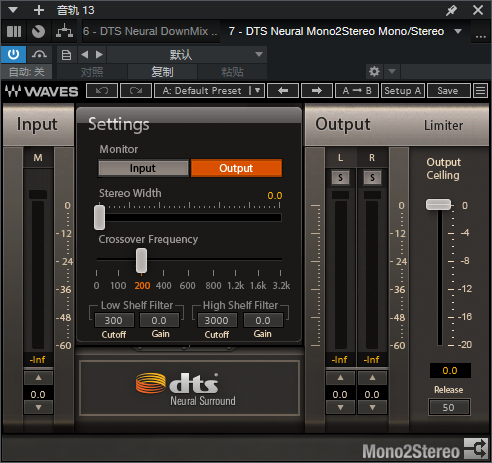Decrease L output trim down arrow

(340, 407)
